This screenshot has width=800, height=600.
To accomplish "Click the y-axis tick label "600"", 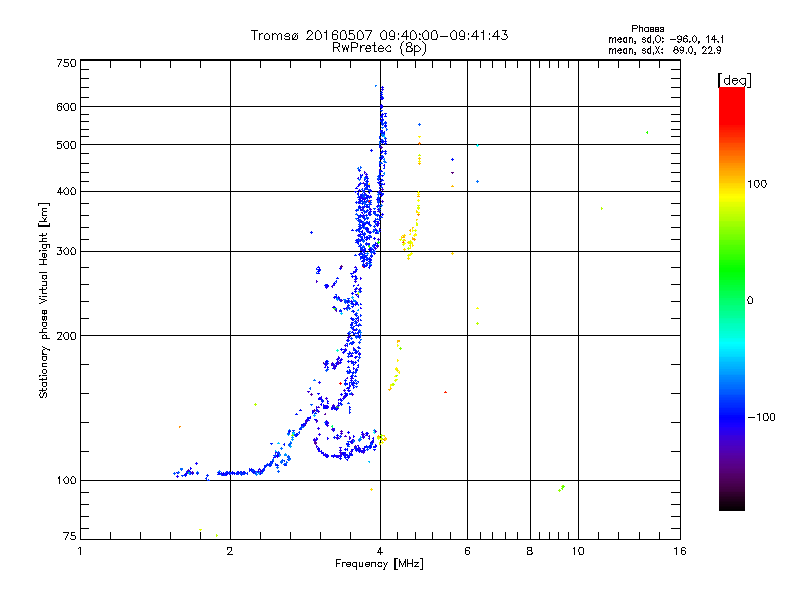I will [66, 107].
